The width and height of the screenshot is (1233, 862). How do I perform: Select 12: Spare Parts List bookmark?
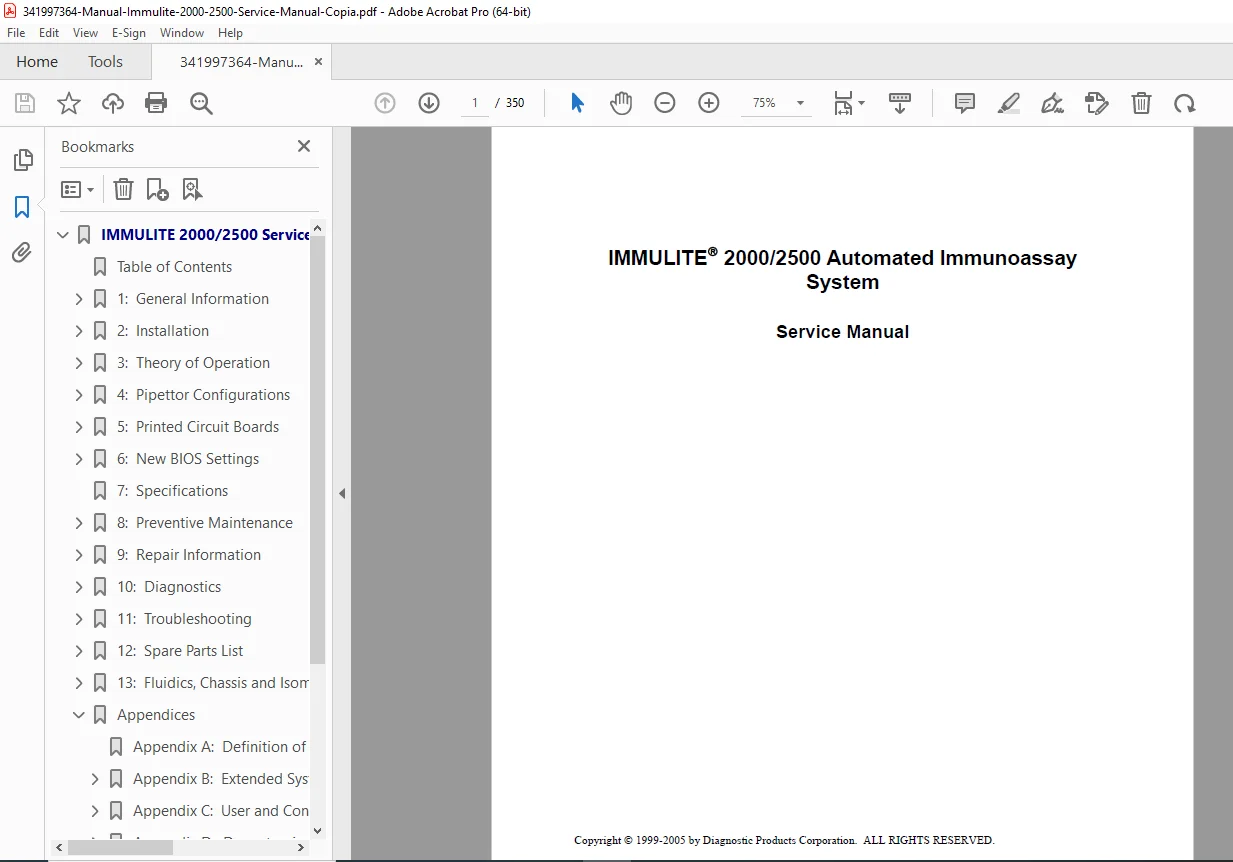180,651
